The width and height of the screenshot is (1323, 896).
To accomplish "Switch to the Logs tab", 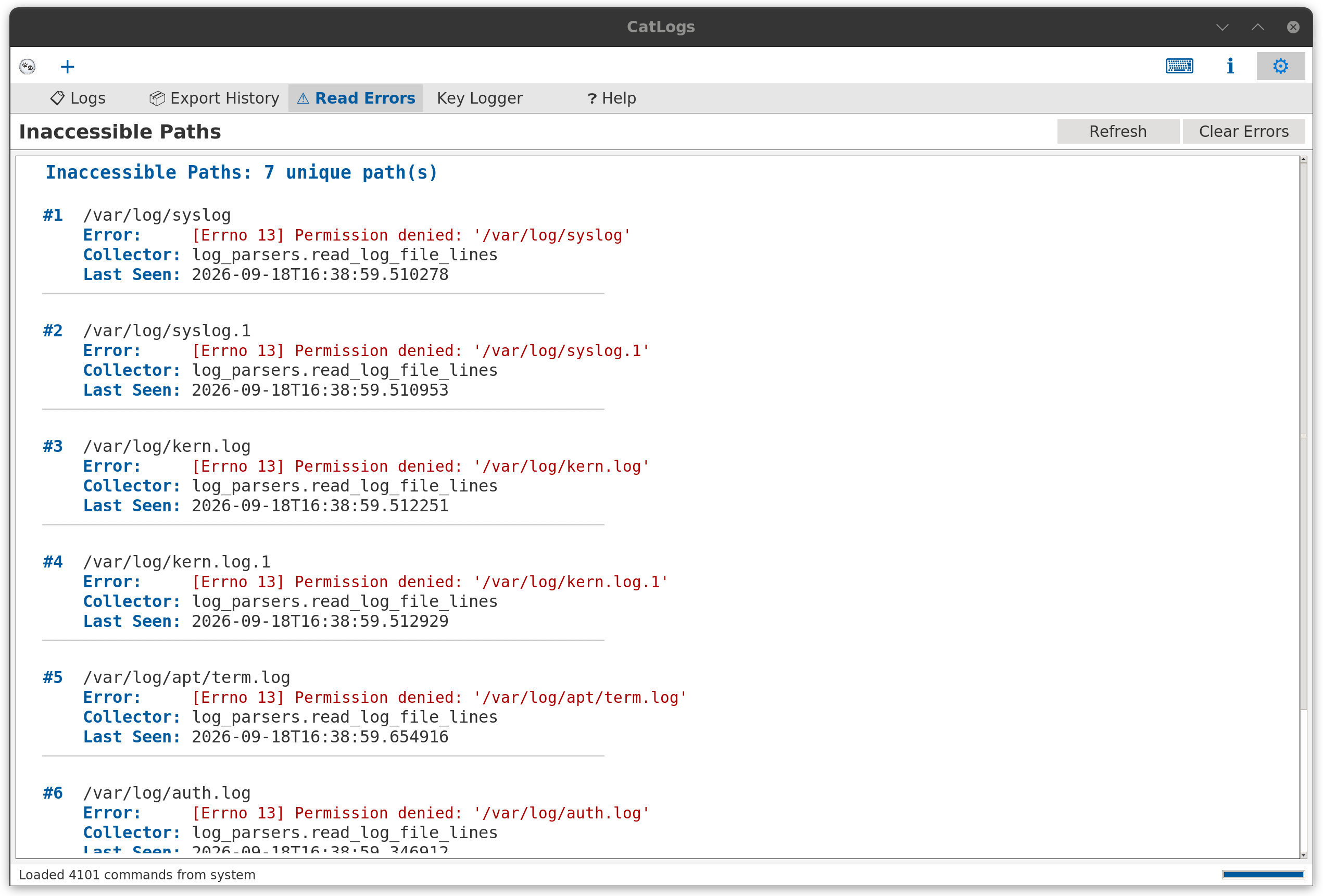I will click(78, 98).
